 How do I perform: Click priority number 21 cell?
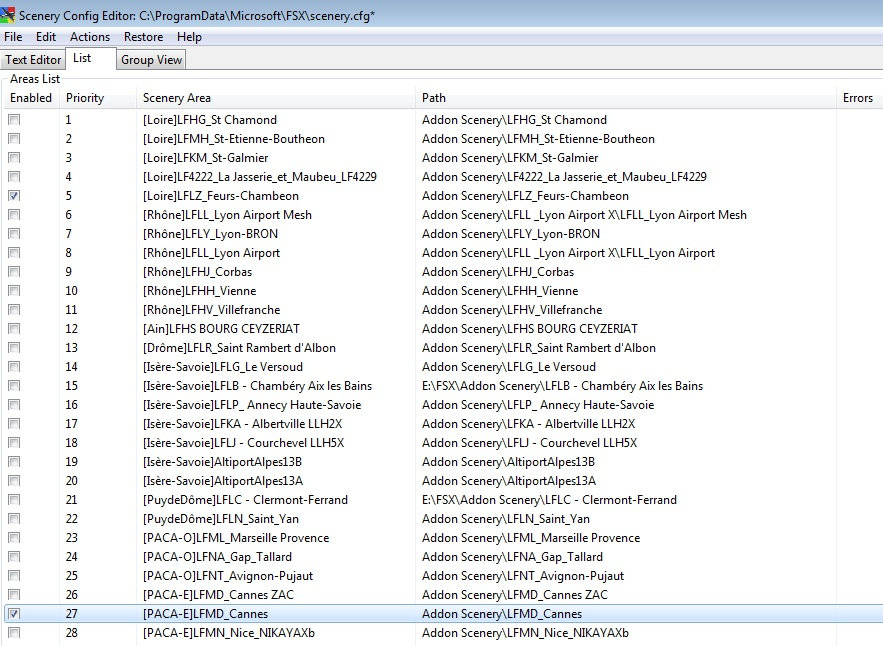pos(72,500)
